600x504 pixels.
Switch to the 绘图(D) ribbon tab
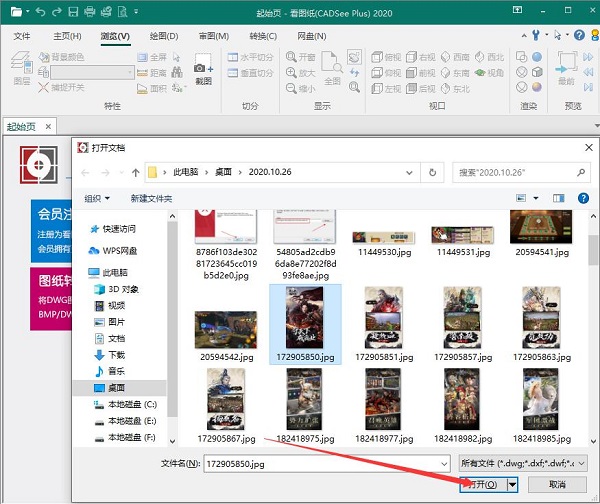coord(162,36)
